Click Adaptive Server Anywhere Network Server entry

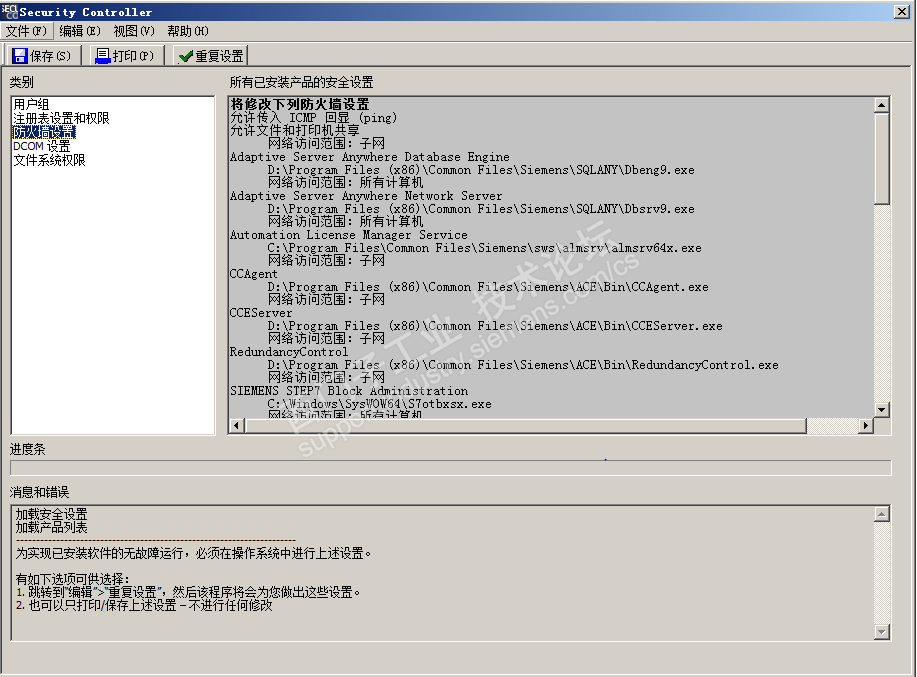coord(366,196)
